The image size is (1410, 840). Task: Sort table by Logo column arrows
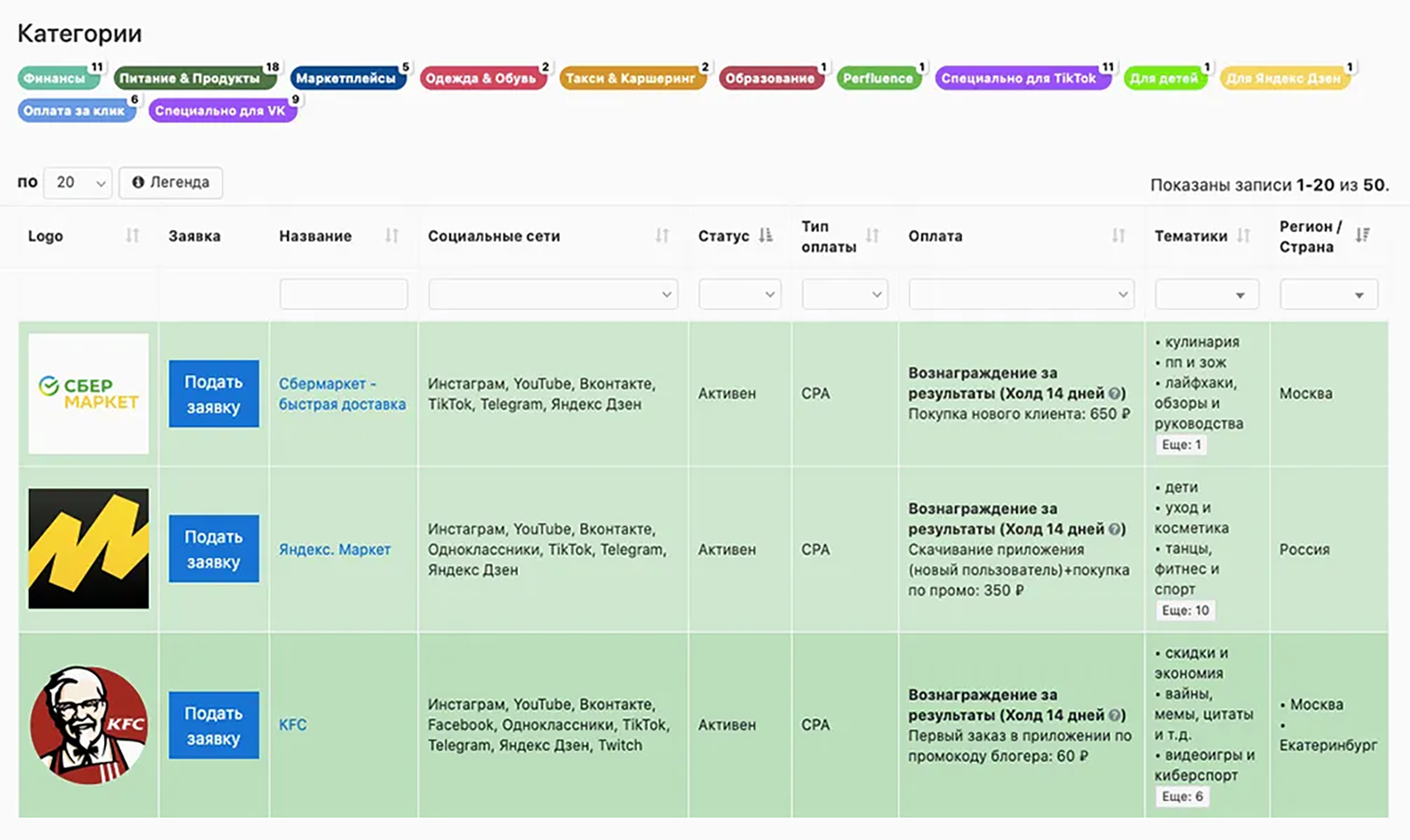click(133, 236)
